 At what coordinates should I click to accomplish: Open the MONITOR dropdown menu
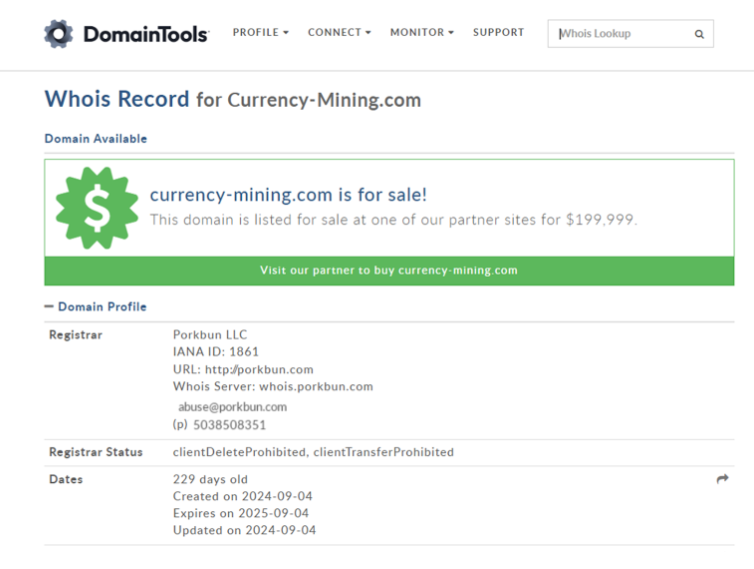point(422,32)
